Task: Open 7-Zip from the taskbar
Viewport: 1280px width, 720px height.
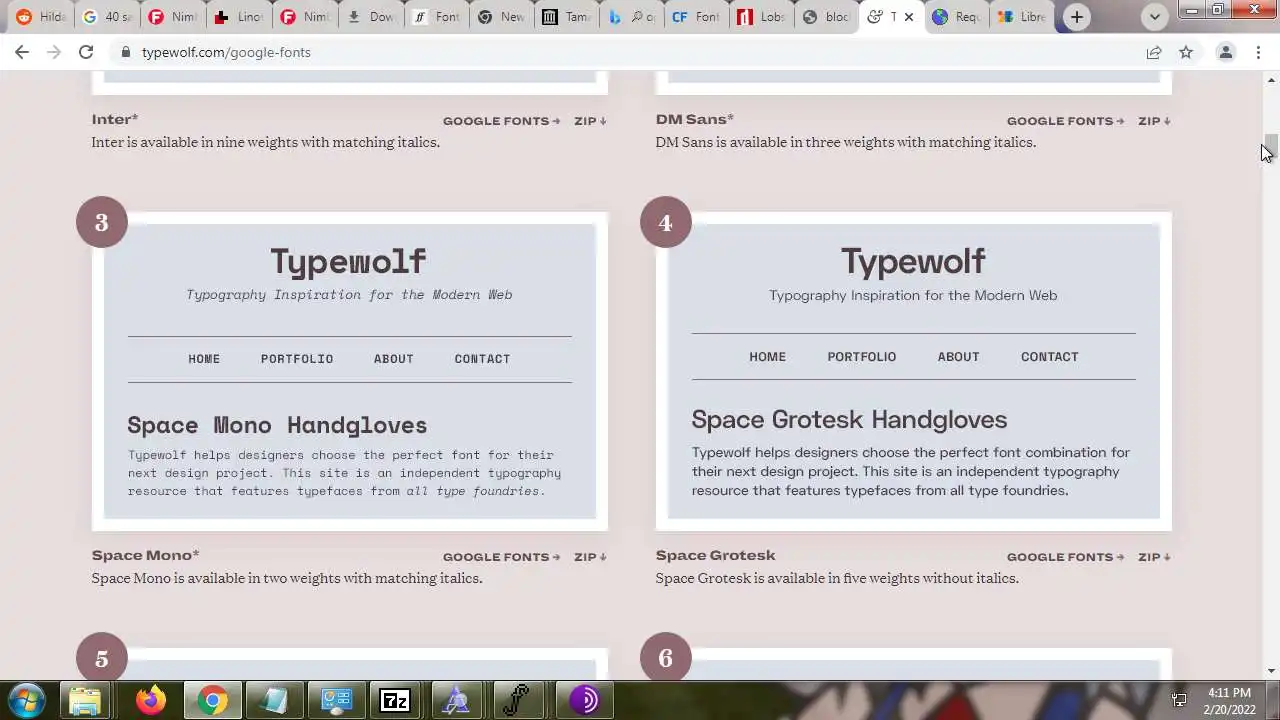Action: pos(395,701)
